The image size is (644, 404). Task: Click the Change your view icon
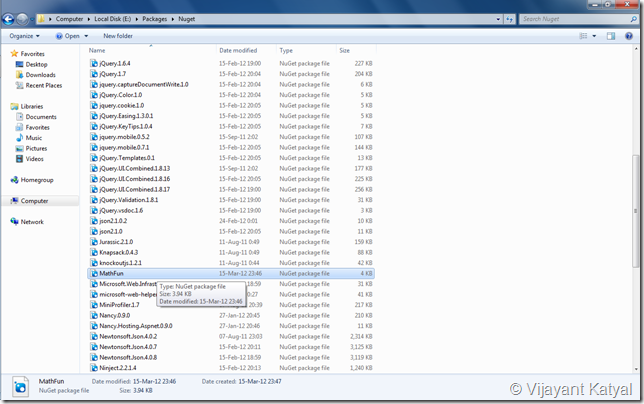583,36
